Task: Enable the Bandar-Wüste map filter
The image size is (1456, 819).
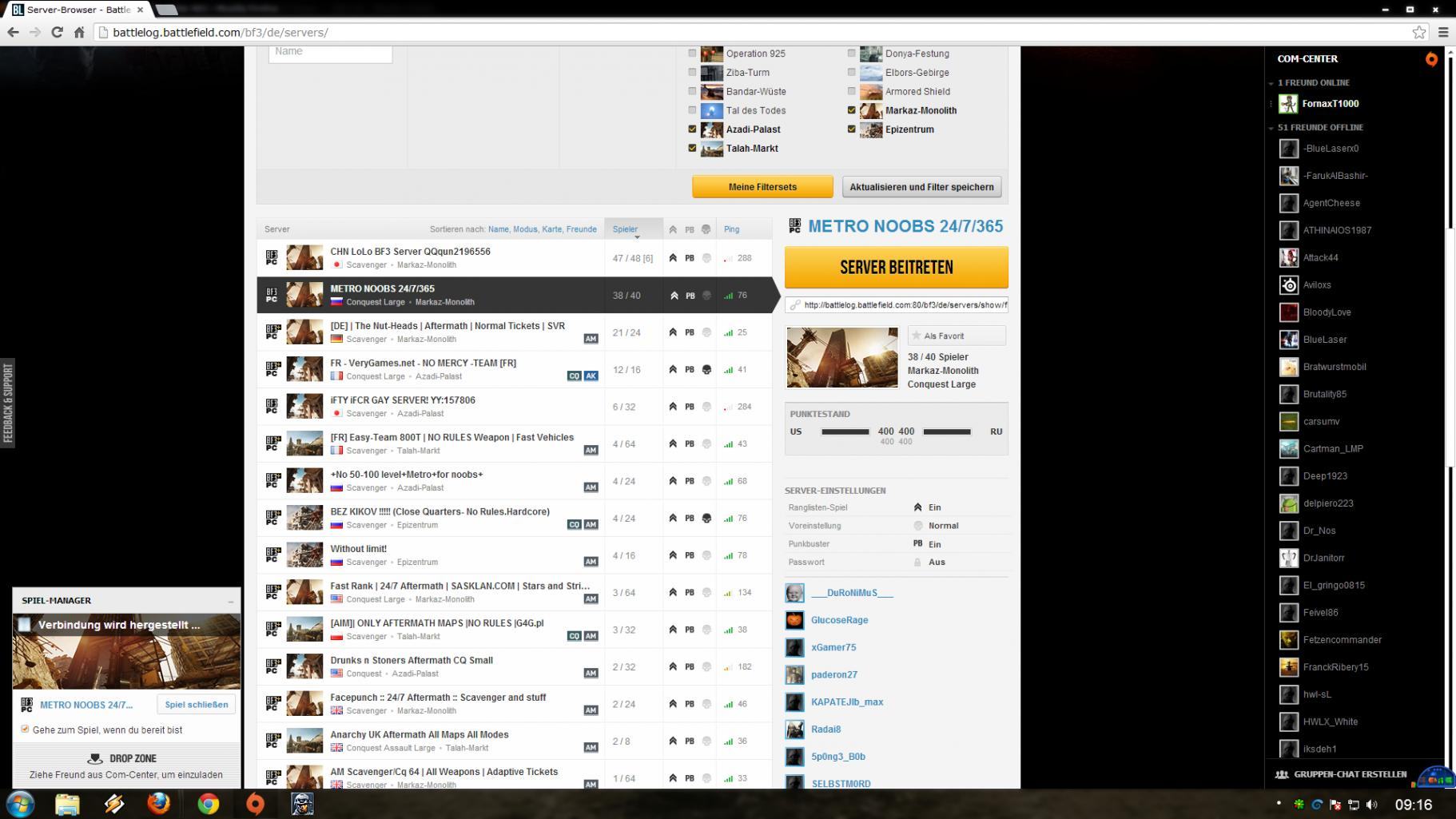Action: click(692, 92)
